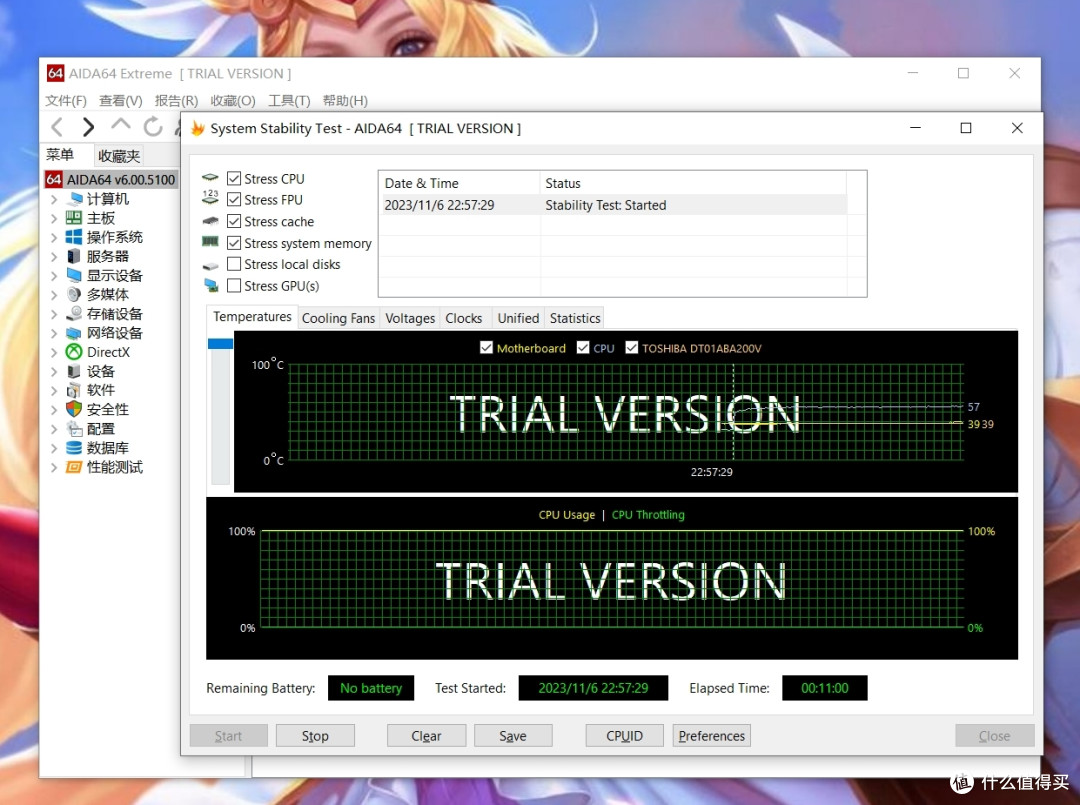The width and height of the screenshot is (1080, 805).
Task: Select the 数据库 database icon
Action: (x=74, y=448)
